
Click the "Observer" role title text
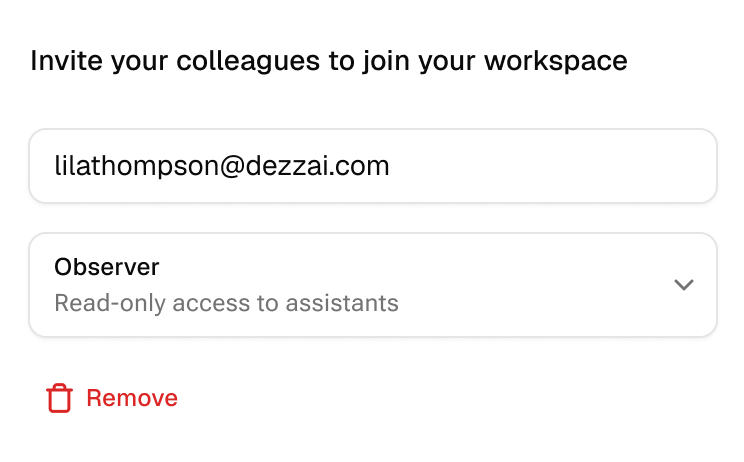point(107,267)
